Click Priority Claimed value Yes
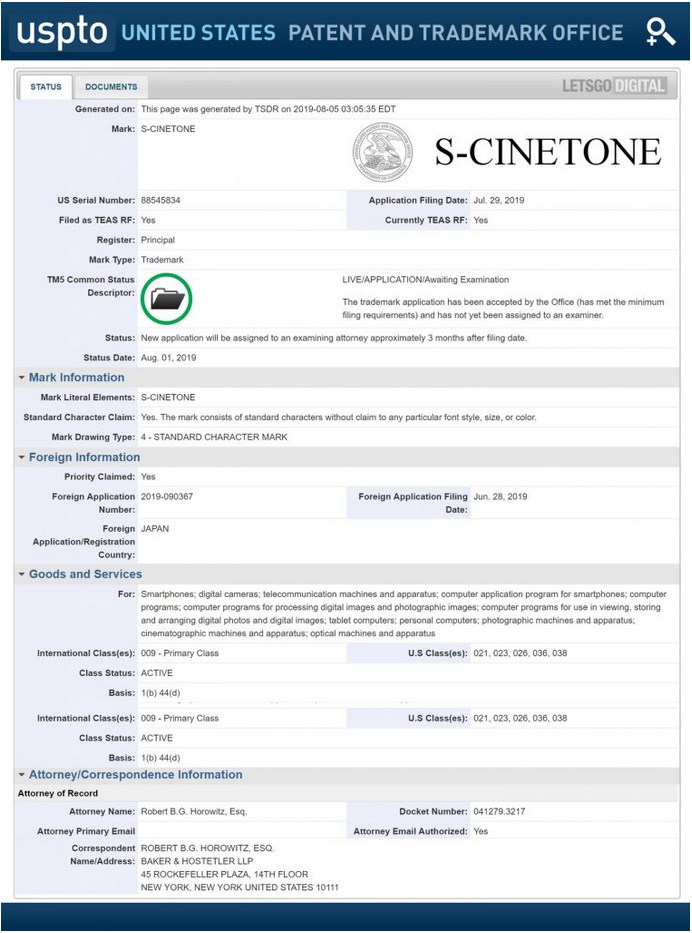692x933 pixels. (148, 477)
